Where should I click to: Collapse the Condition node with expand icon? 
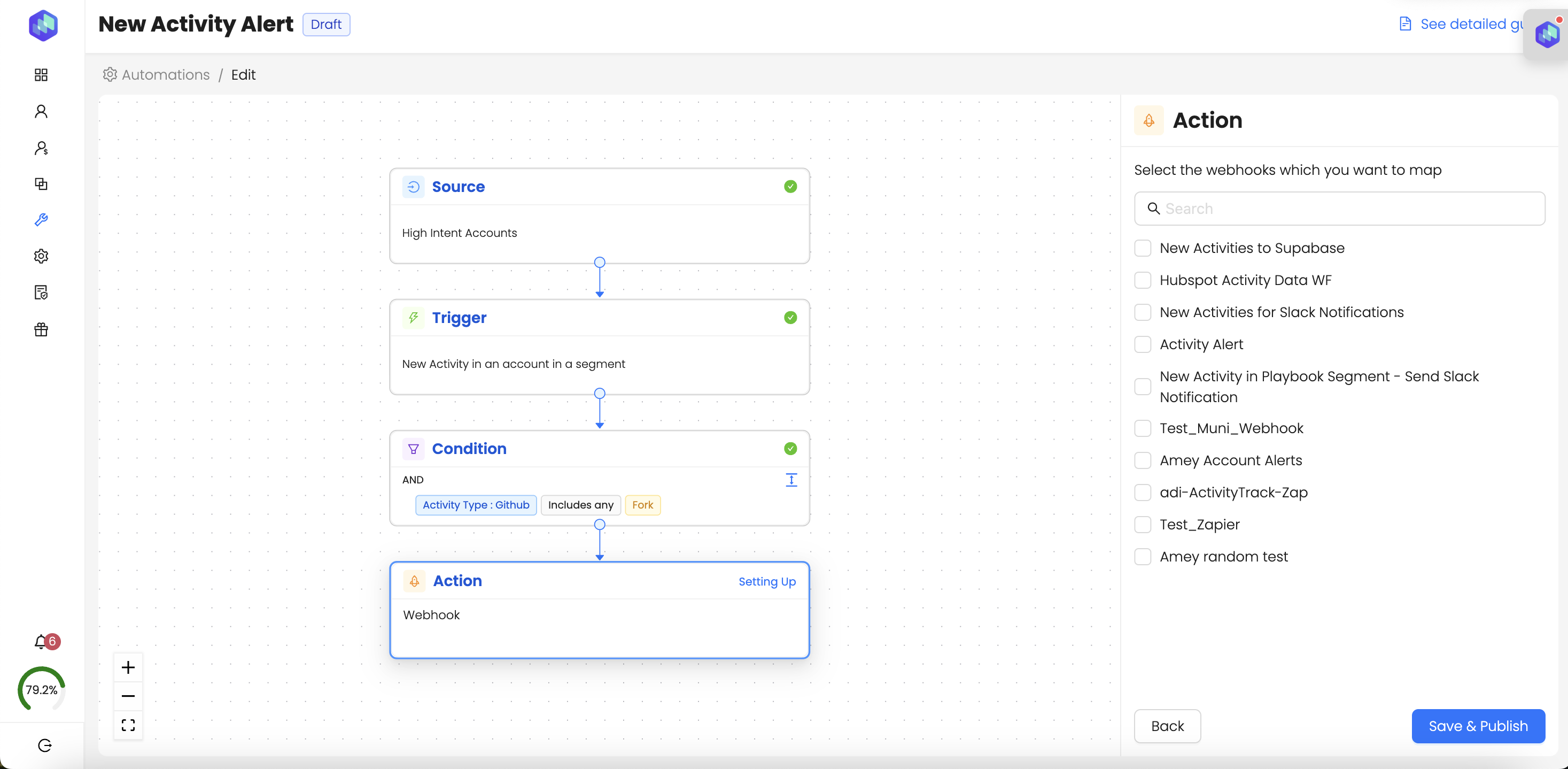(x=791, y=480)
